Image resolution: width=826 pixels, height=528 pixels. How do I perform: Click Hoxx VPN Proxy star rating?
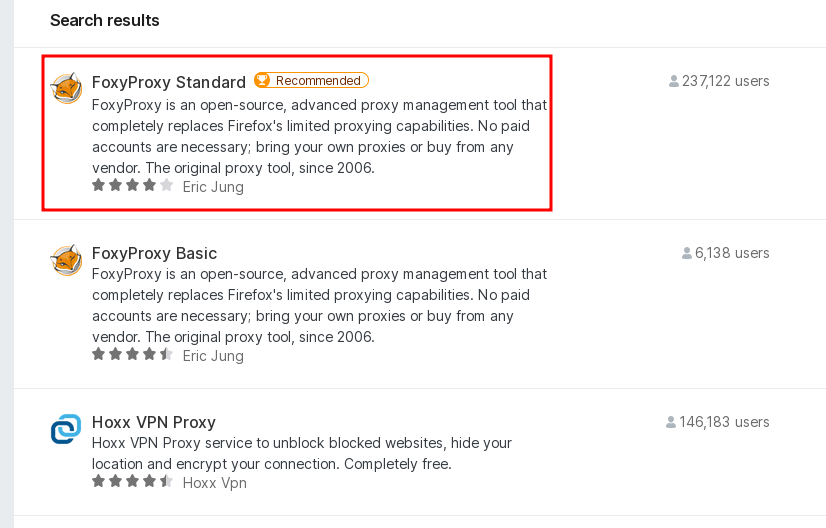(x=132, y=482)
